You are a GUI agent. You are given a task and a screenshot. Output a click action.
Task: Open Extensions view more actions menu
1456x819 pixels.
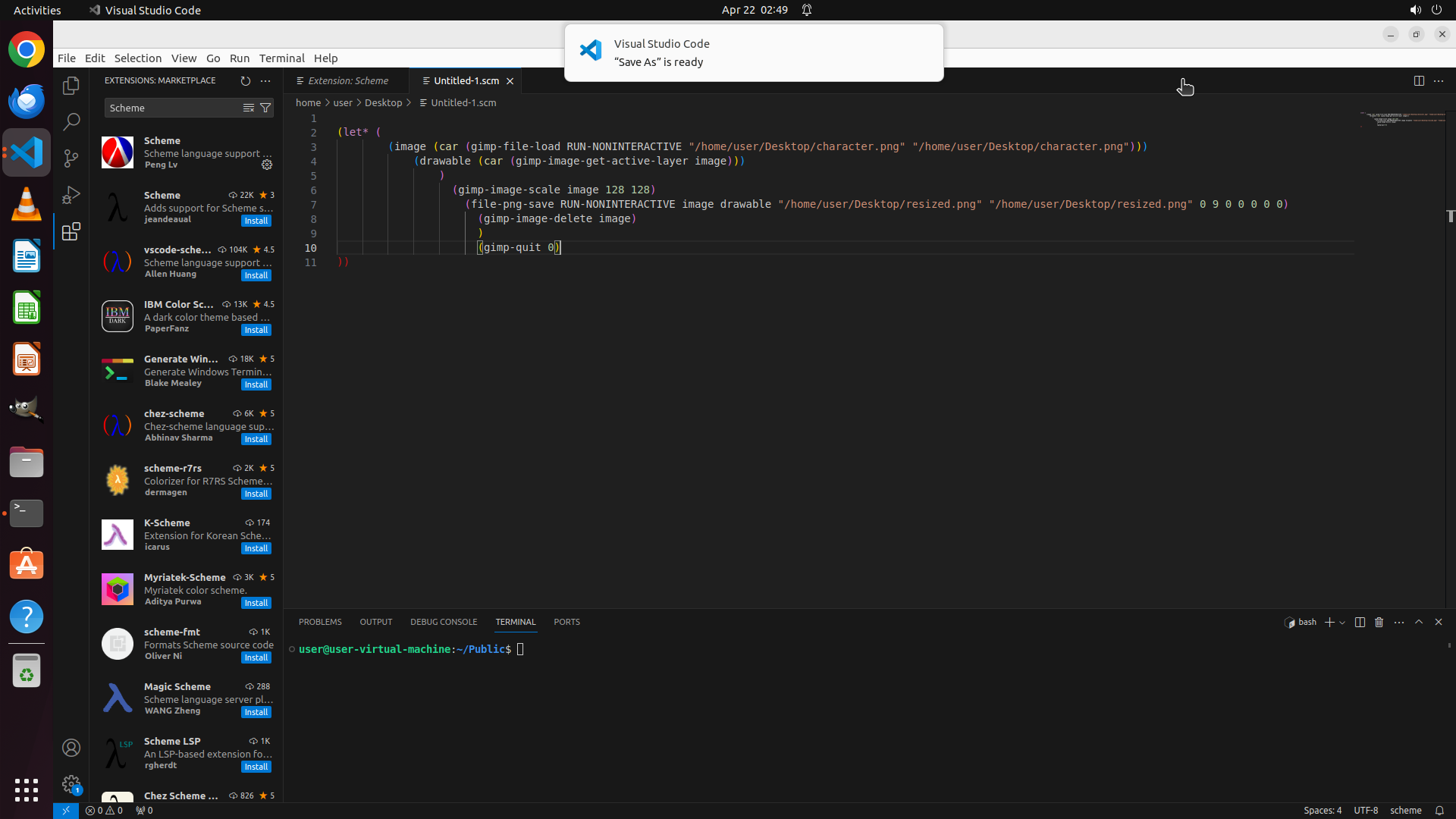point(265,80)
